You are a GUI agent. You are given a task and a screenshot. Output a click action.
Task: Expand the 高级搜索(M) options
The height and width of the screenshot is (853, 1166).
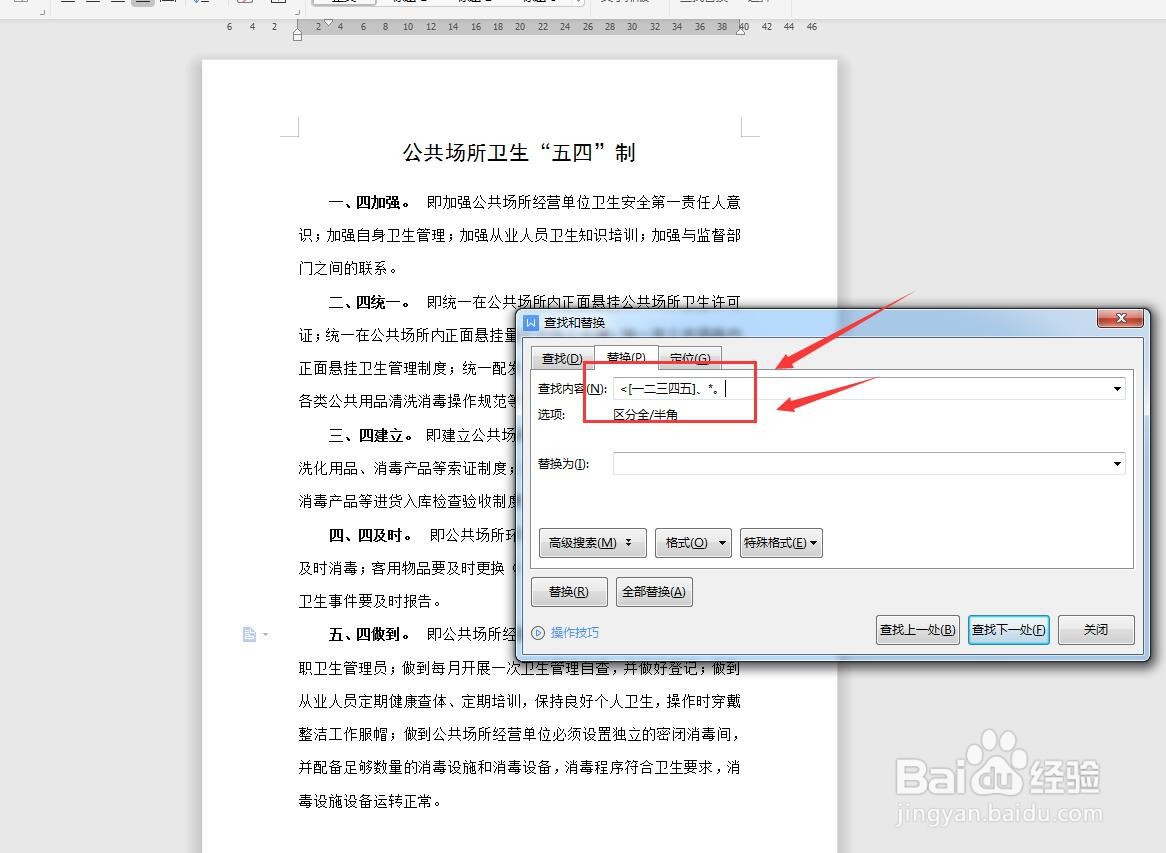(x=592, y=543)
